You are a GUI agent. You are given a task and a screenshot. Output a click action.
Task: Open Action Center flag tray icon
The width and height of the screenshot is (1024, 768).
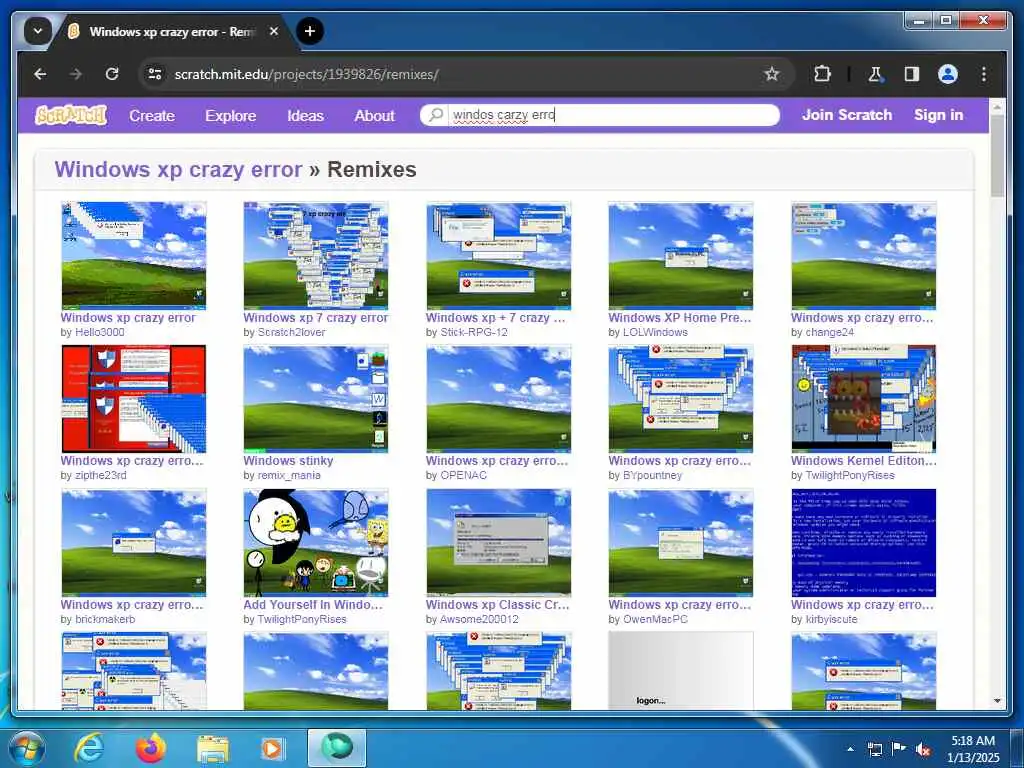click(899, 748)
